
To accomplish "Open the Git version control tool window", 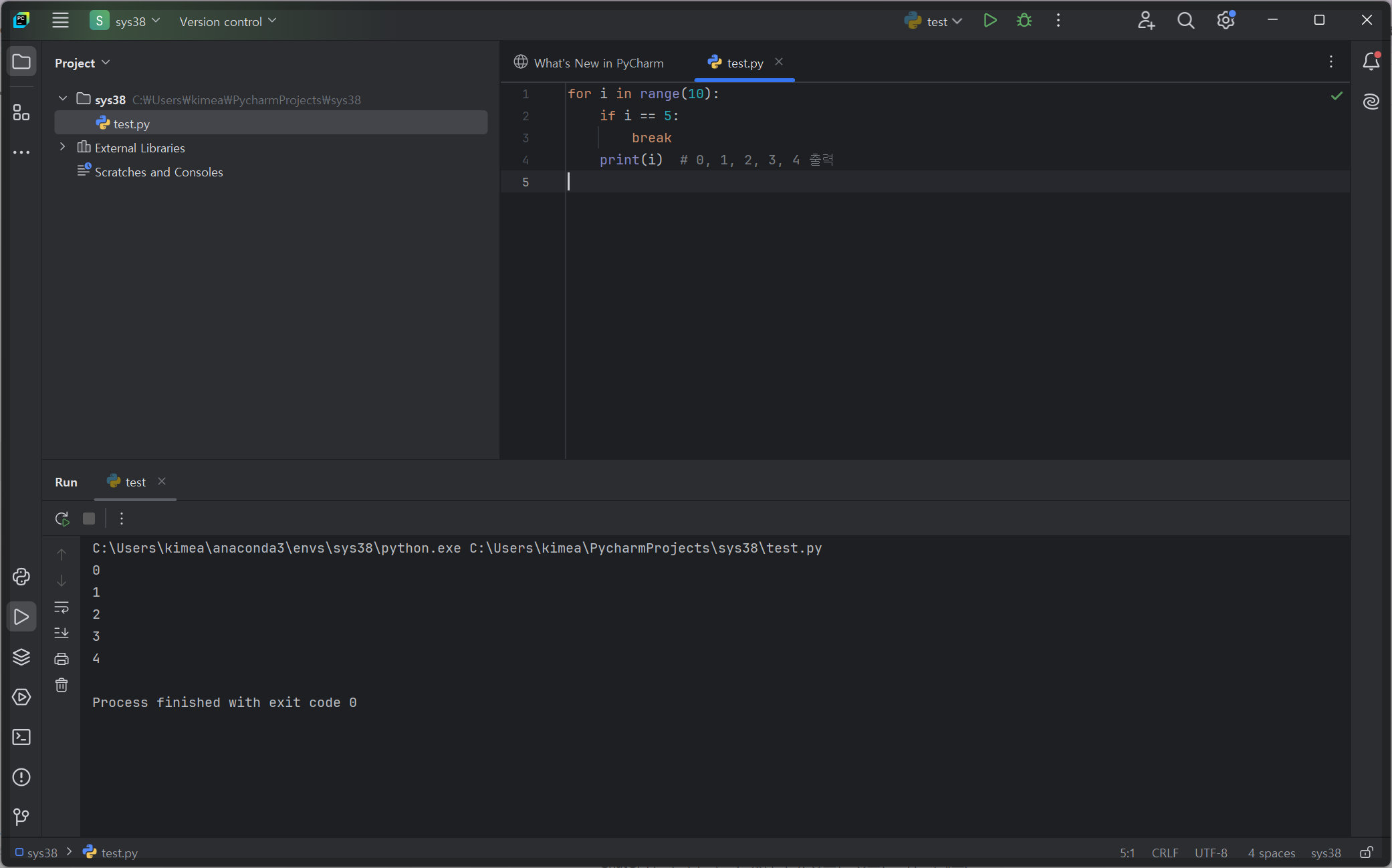I will pyautogui.click(x=21, y=817).
